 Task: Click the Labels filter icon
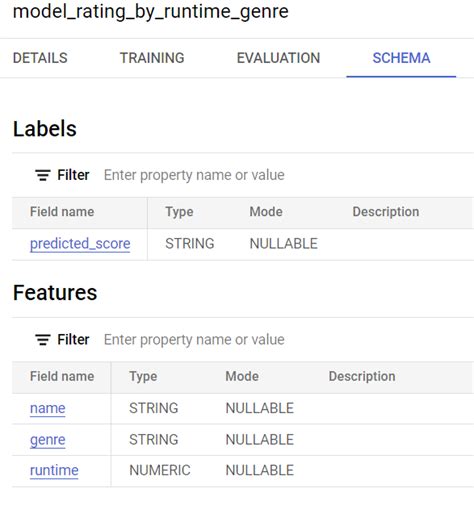43,175
